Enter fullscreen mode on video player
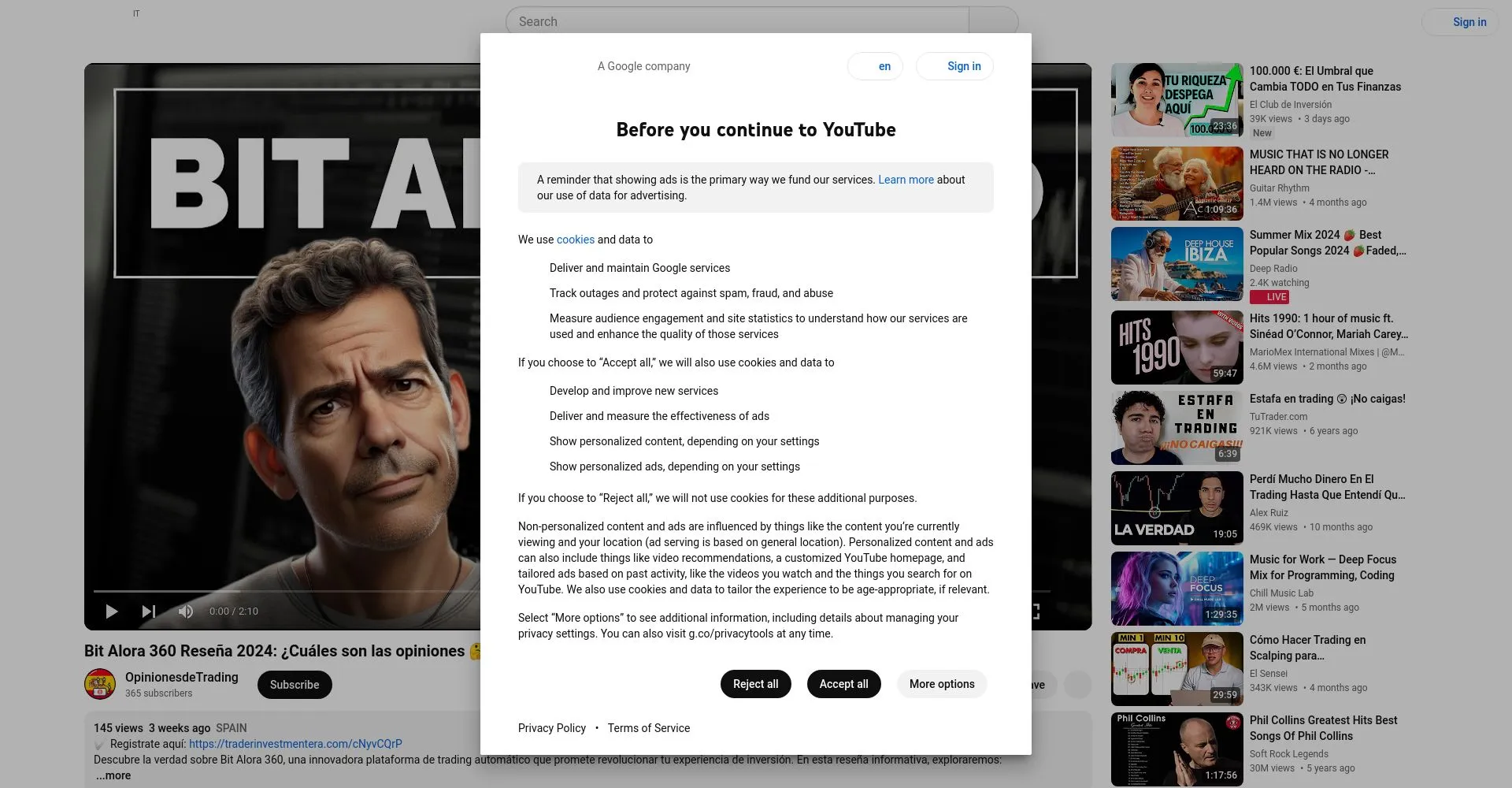The image size is (1512, 788). 1035,611
